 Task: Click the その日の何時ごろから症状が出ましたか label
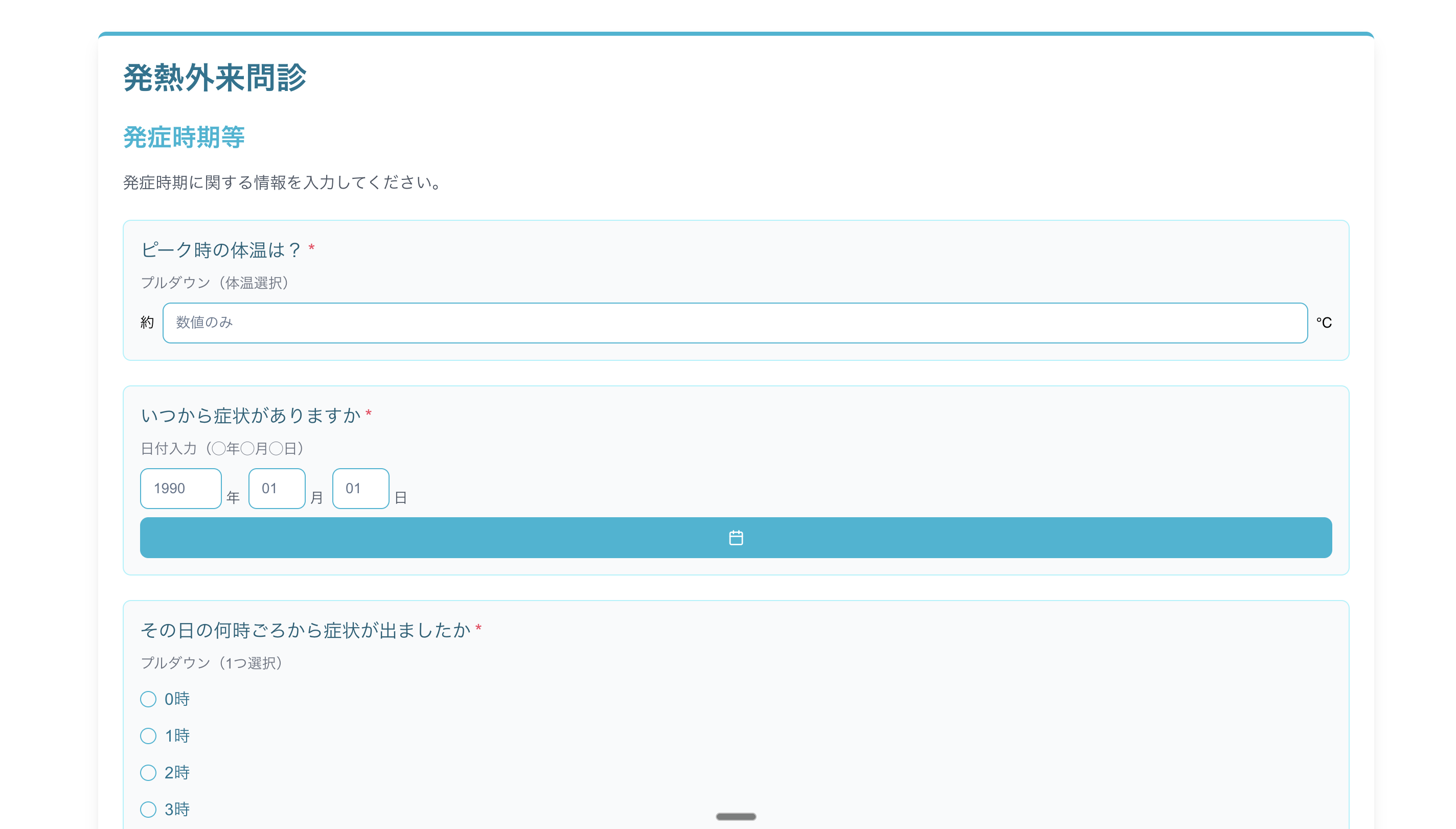click(305, 630)
